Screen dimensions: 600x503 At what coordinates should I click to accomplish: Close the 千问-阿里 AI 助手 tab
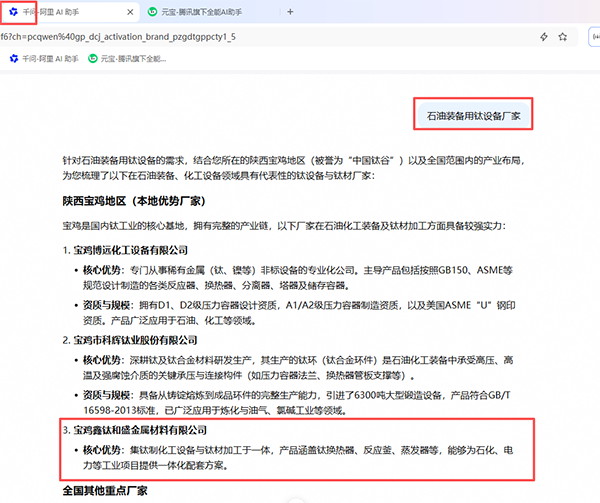pyautogui.click(x=130, y=12)
